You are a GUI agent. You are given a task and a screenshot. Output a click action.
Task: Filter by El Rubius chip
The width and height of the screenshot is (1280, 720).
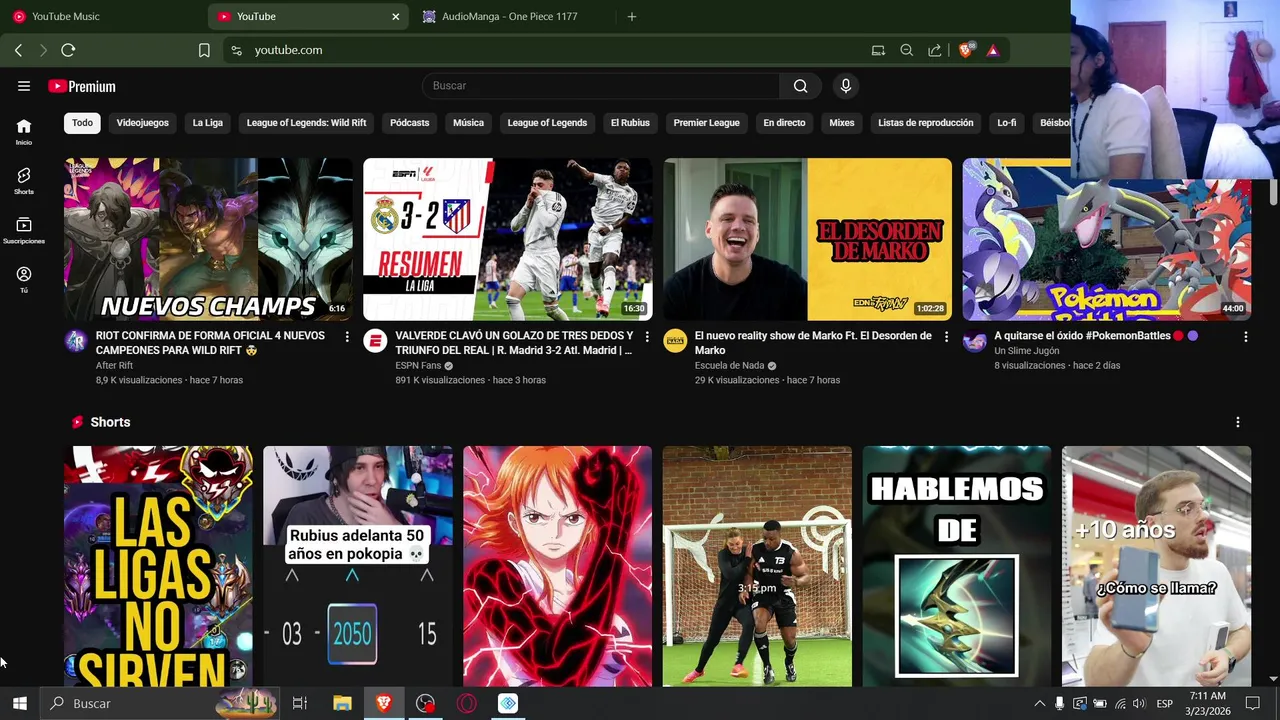point(630,123)
